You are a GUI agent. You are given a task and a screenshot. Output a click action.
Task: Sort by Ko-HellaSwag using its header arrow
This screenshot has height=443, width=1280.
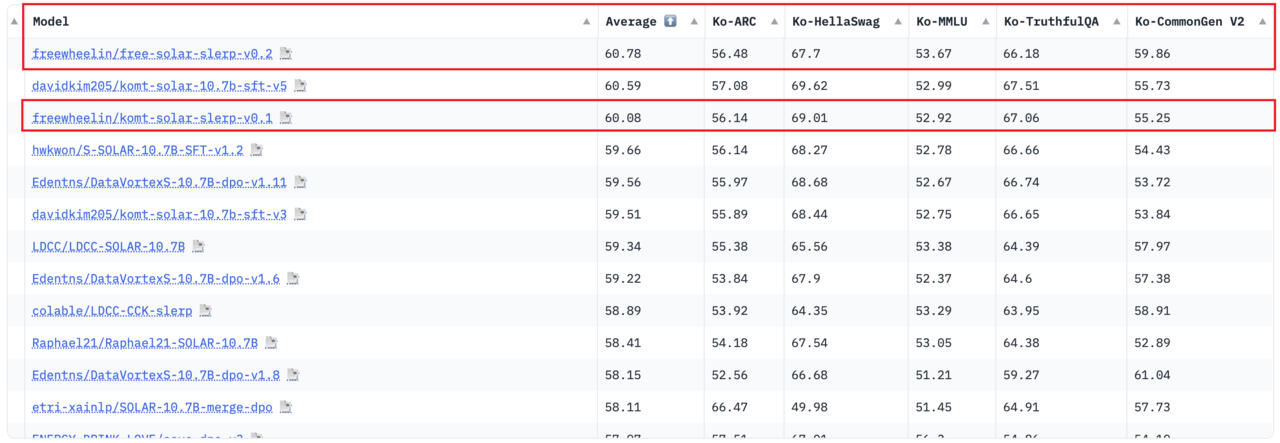click(x=895, y=21)
